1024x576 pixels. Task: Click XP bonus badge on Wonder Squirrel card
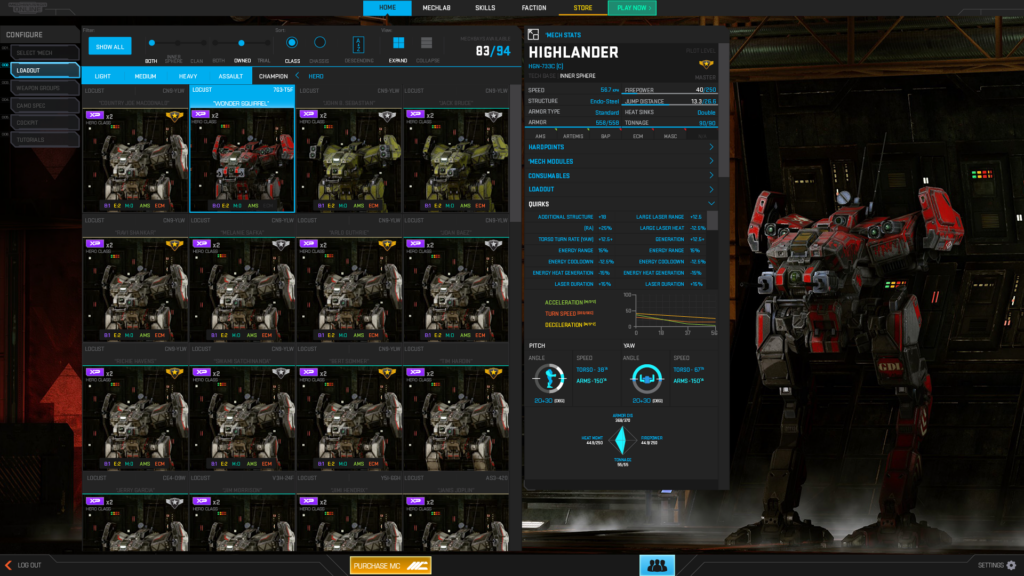click(x=200, y=114)
